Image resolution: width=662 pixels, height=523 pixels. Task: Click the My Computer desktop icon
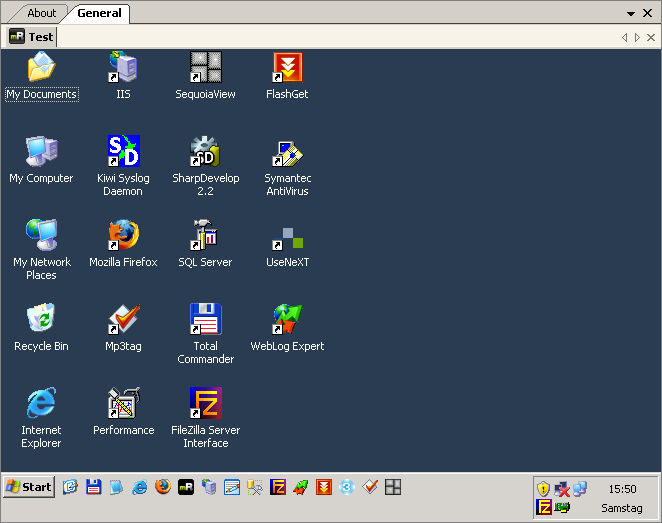pos(41,160)
